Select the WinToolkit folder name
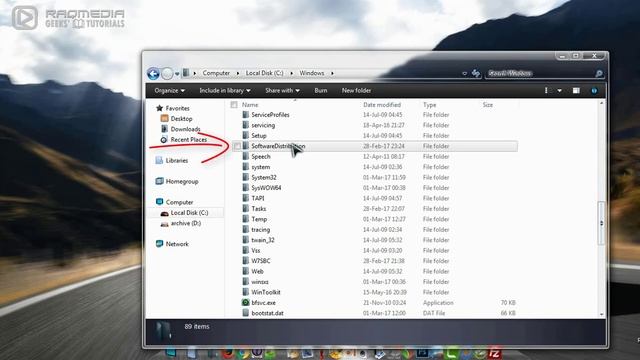This screenshot has width=640, height=360. pos(266,292)
